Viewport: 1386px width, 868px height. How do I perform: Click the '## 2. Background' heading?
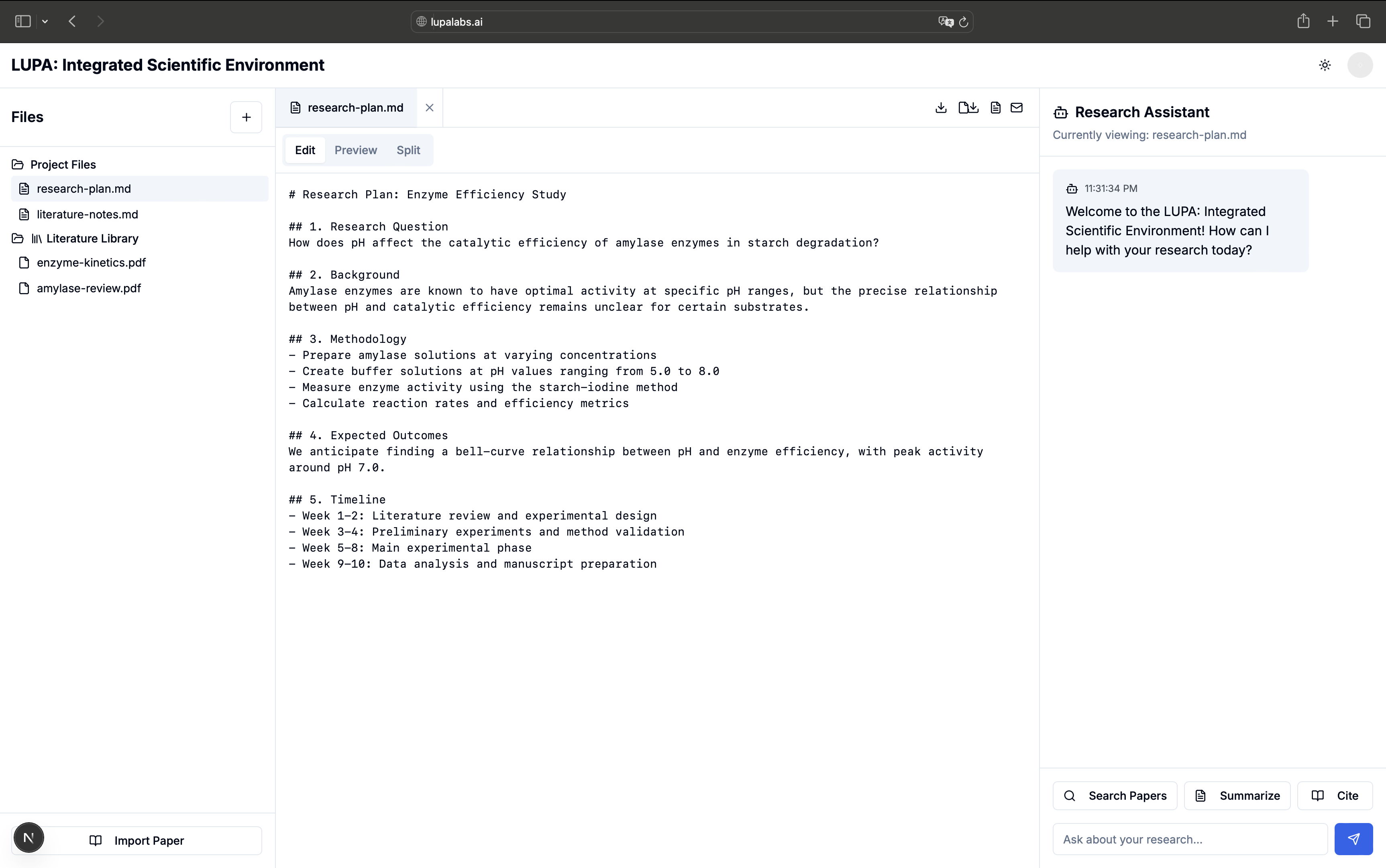pyautogui.click(x=344, y=275)
